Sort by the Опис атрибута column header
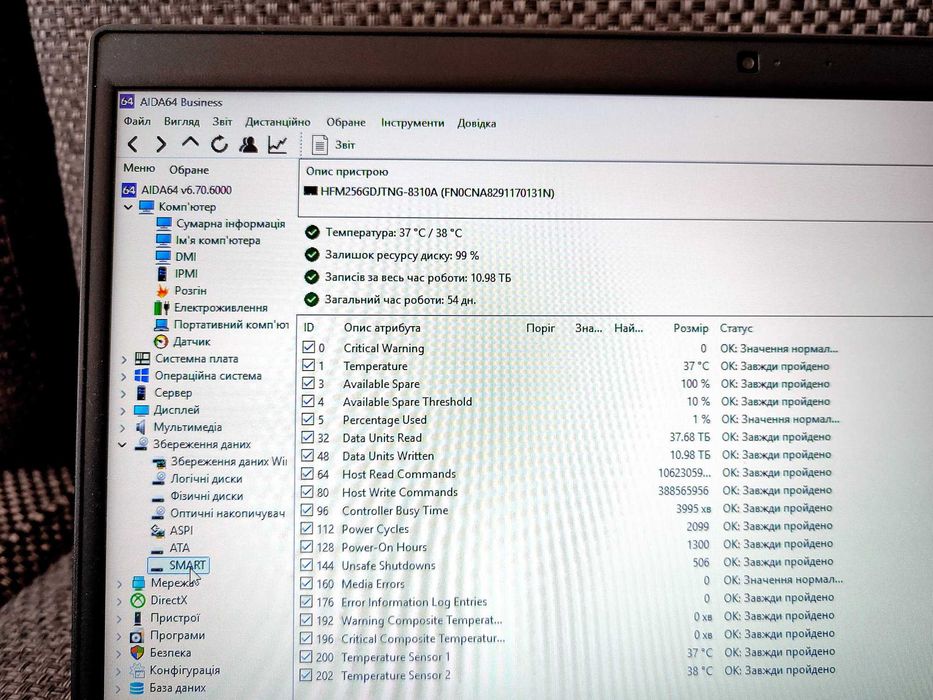This screenshot has width=933, height=700. (x=382, y=328)
